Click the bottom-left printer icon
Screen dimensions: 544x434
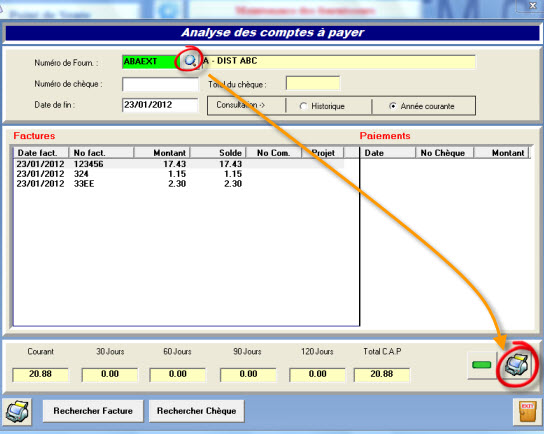click(x=17, y=412)
